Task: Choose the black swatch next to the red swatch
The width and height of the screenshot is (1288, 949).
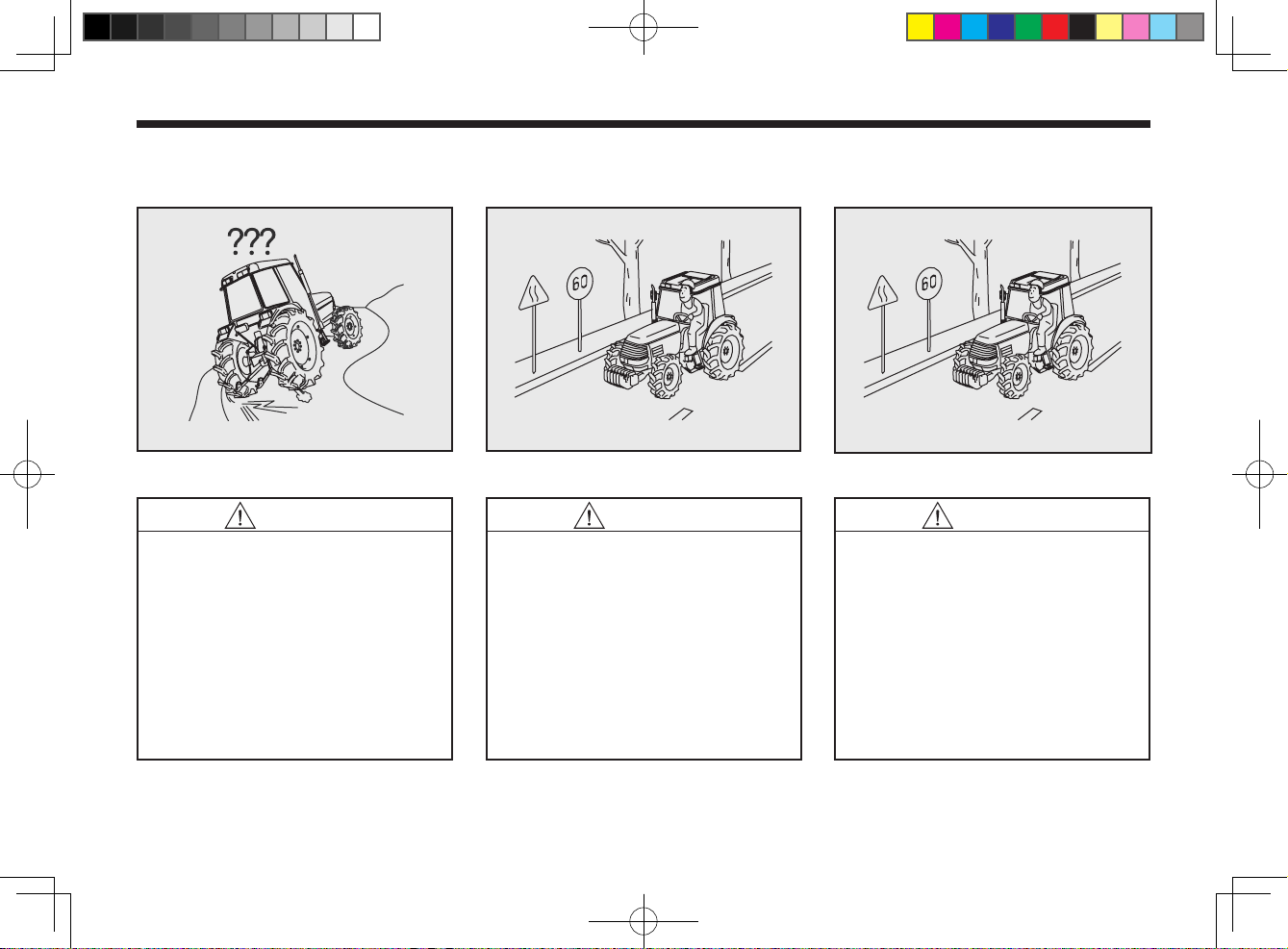Action: tap(1082, 27)
